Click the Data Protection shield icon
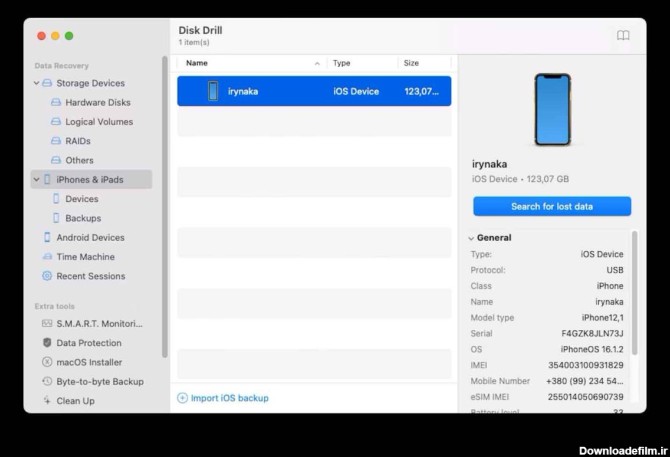This screenshot has height=457, width=670. (x=47, y=343)
